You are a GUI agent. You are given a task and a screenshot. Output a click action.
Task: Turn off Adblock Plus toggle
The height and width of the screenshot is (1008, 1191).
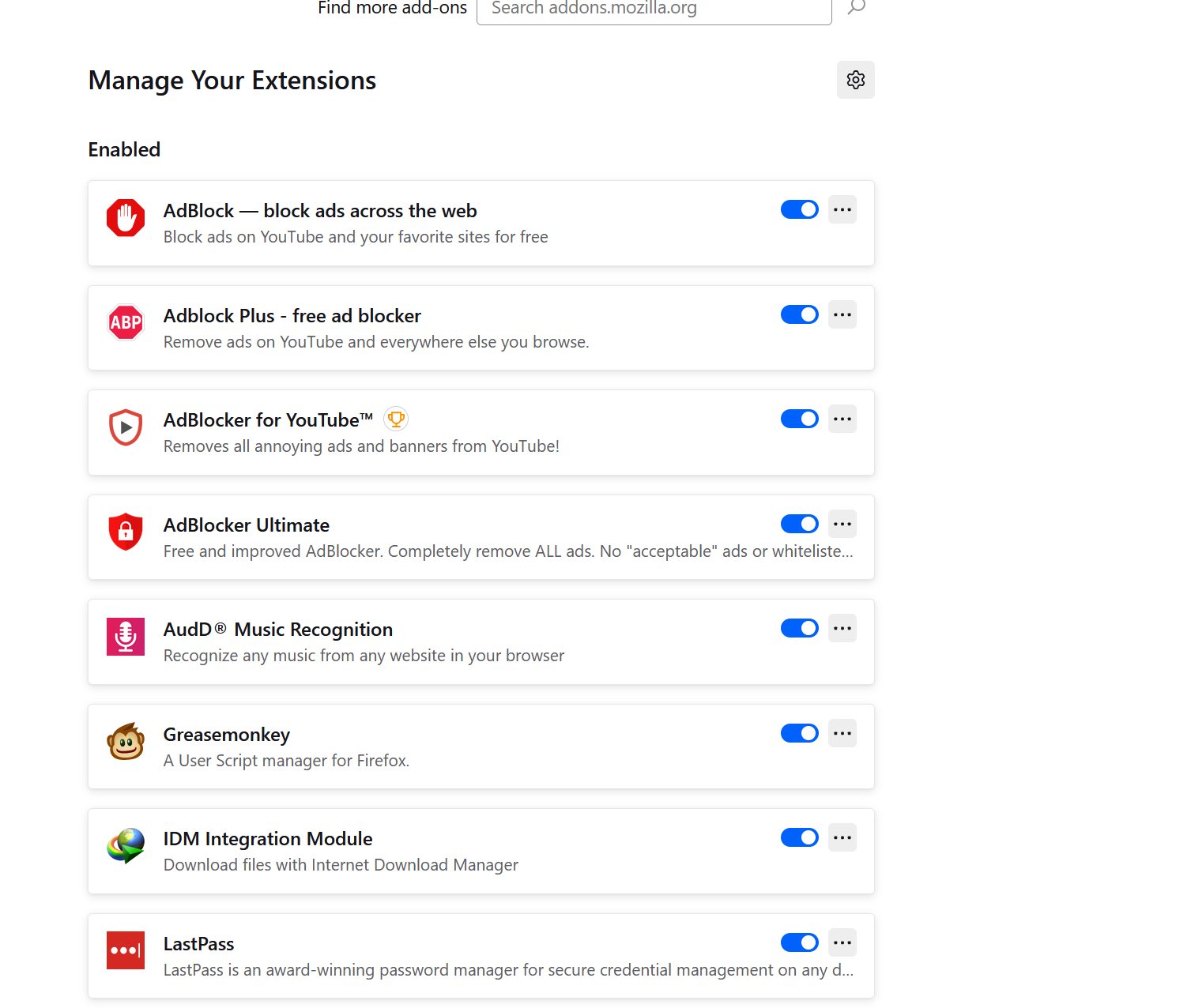[800, 314]
